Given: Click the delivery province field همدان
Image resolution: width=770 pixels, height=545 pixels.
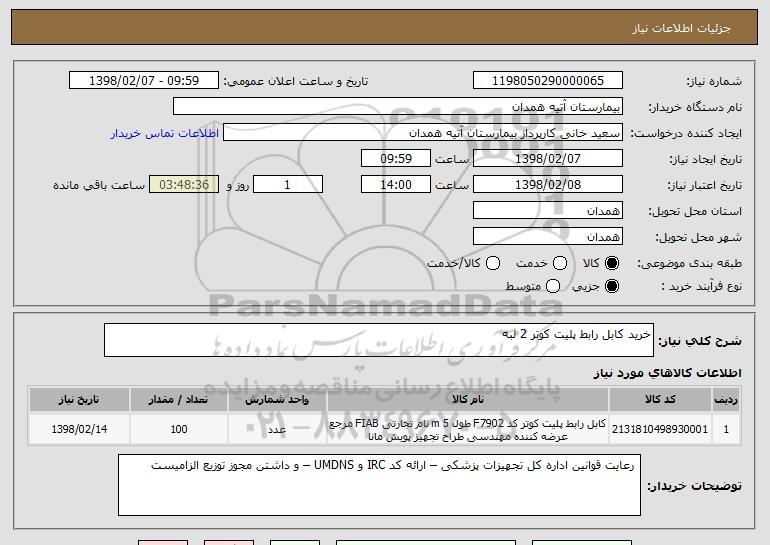Looking at the screenshot, I should [x=548, y=211].
